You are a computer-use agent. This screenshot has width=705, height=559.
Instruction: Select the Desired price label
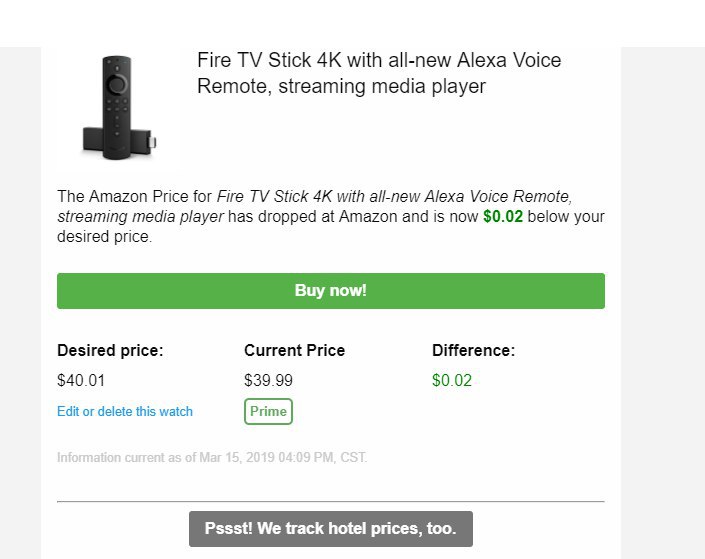pos(110,351)
